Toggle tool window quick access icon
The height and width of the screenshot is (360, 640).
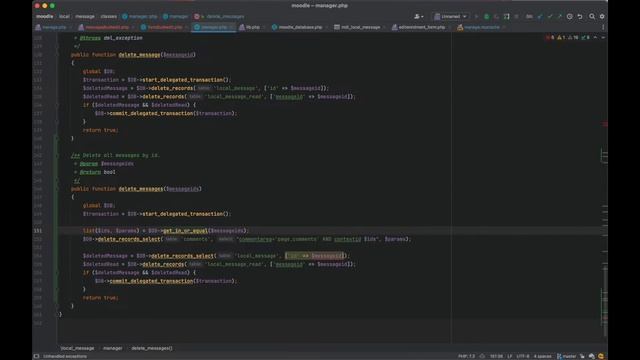[x=36, y=356]
